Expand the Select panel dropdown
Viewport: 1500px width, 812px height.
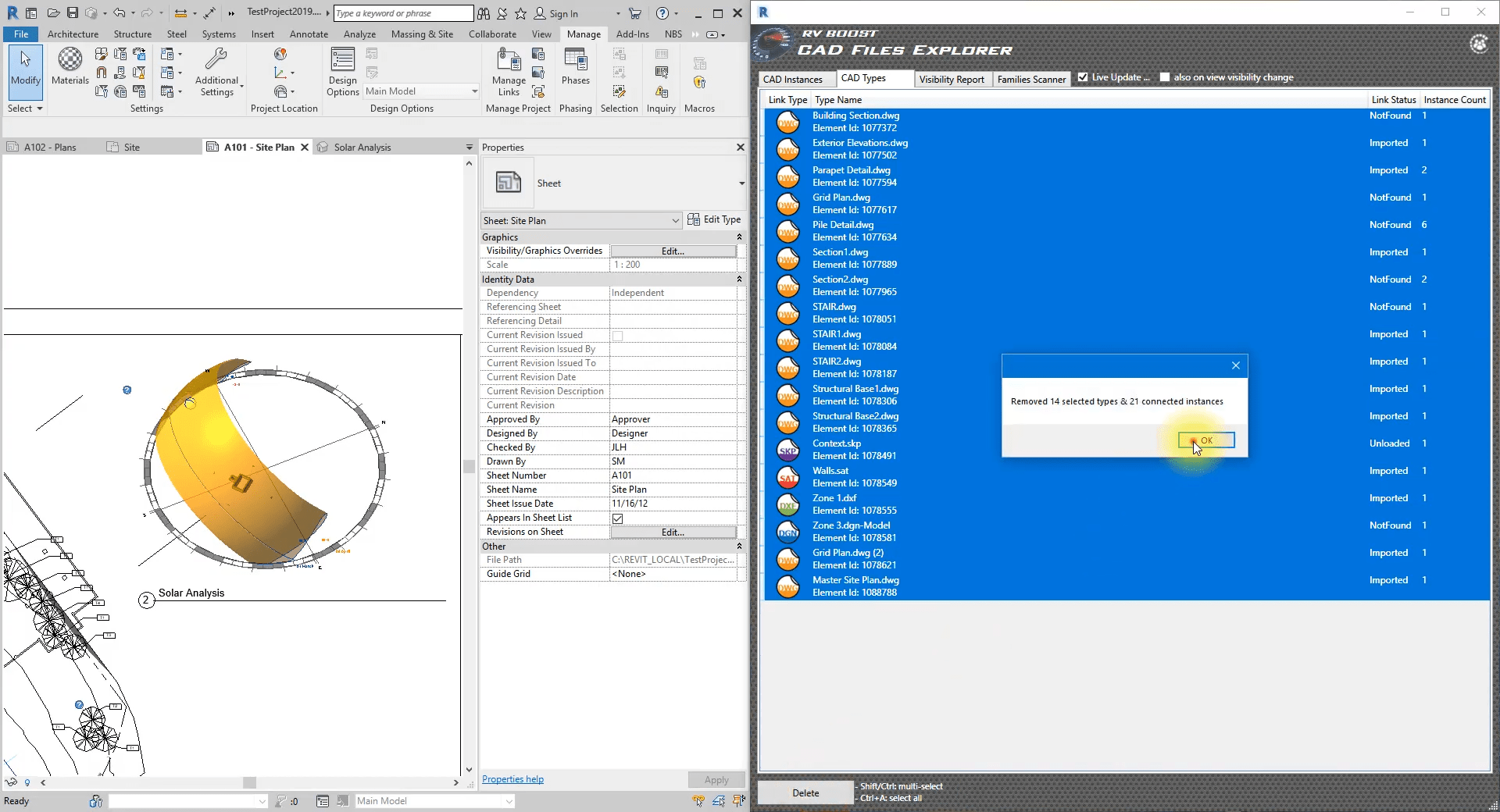(25, 109)
